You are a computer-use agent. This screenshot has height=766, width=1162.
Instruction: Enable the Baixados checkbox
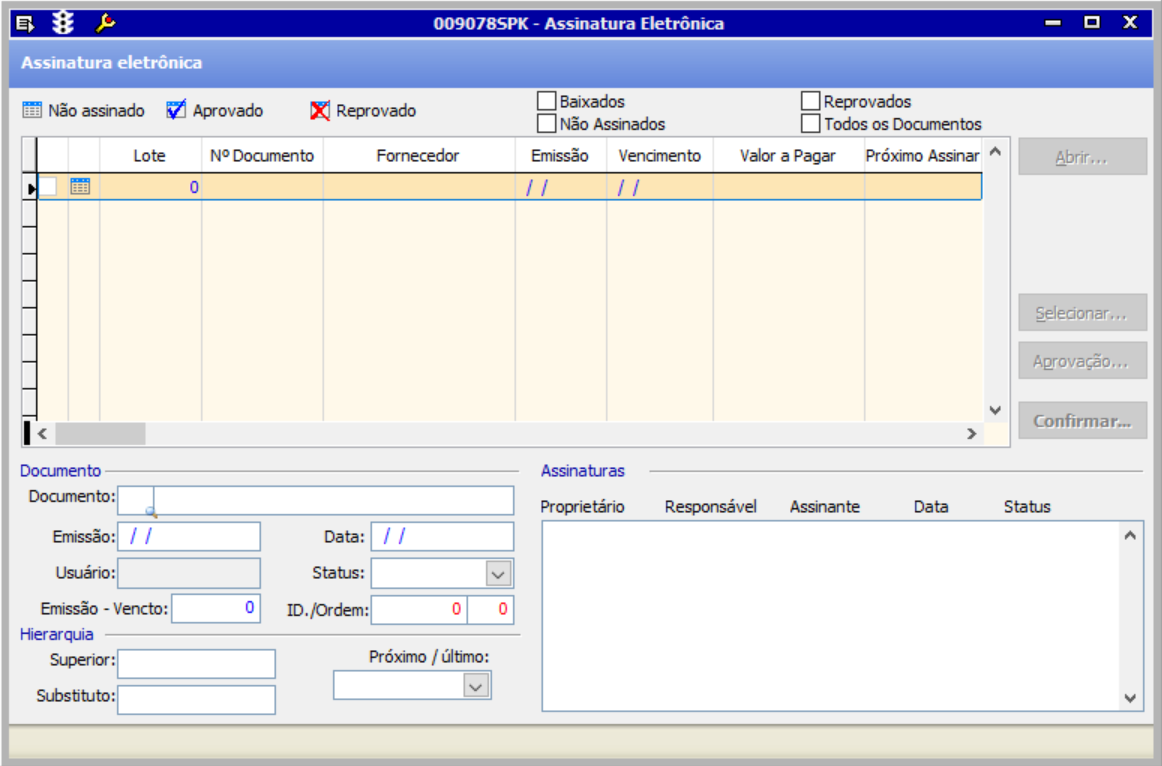point(546,101)
